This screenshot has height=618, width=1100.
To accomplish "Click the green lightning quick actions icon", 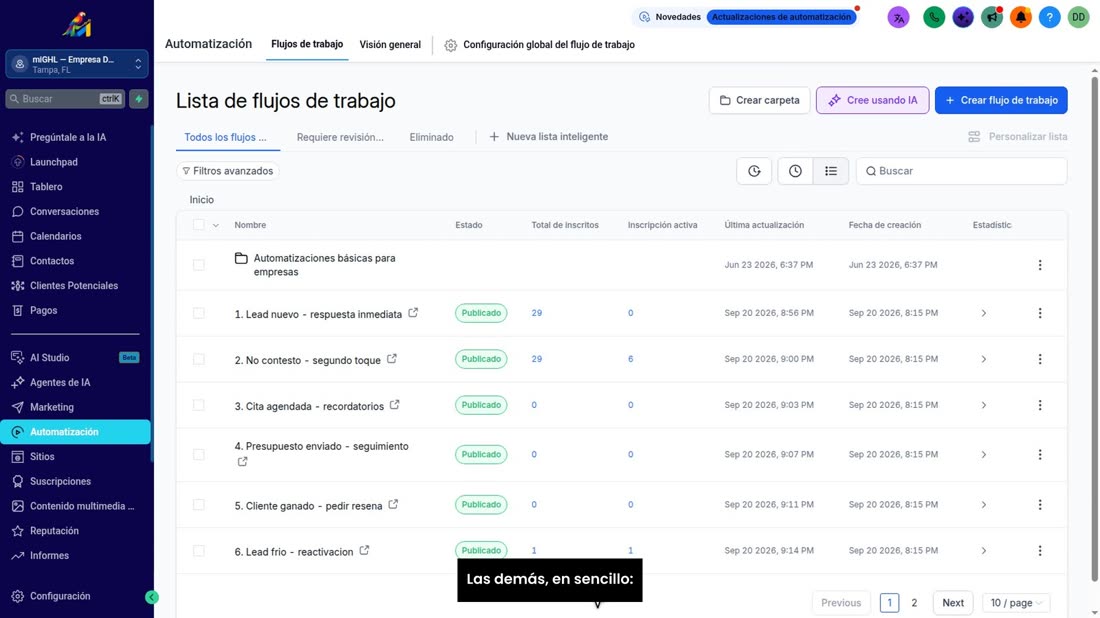I will click(139, 99).
